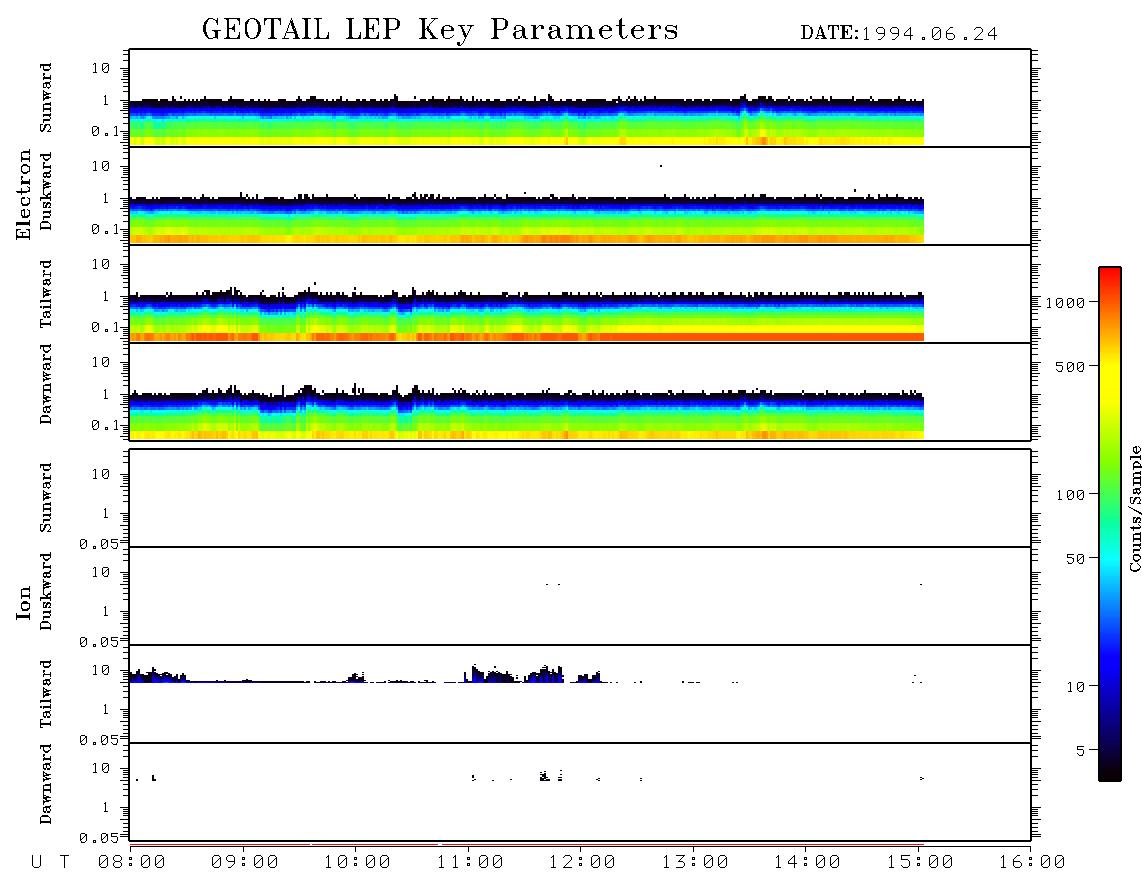1142x880 pixels.
Task: Click the Ion Tailward blue burst near 08:00
Action: pos(157,675)
